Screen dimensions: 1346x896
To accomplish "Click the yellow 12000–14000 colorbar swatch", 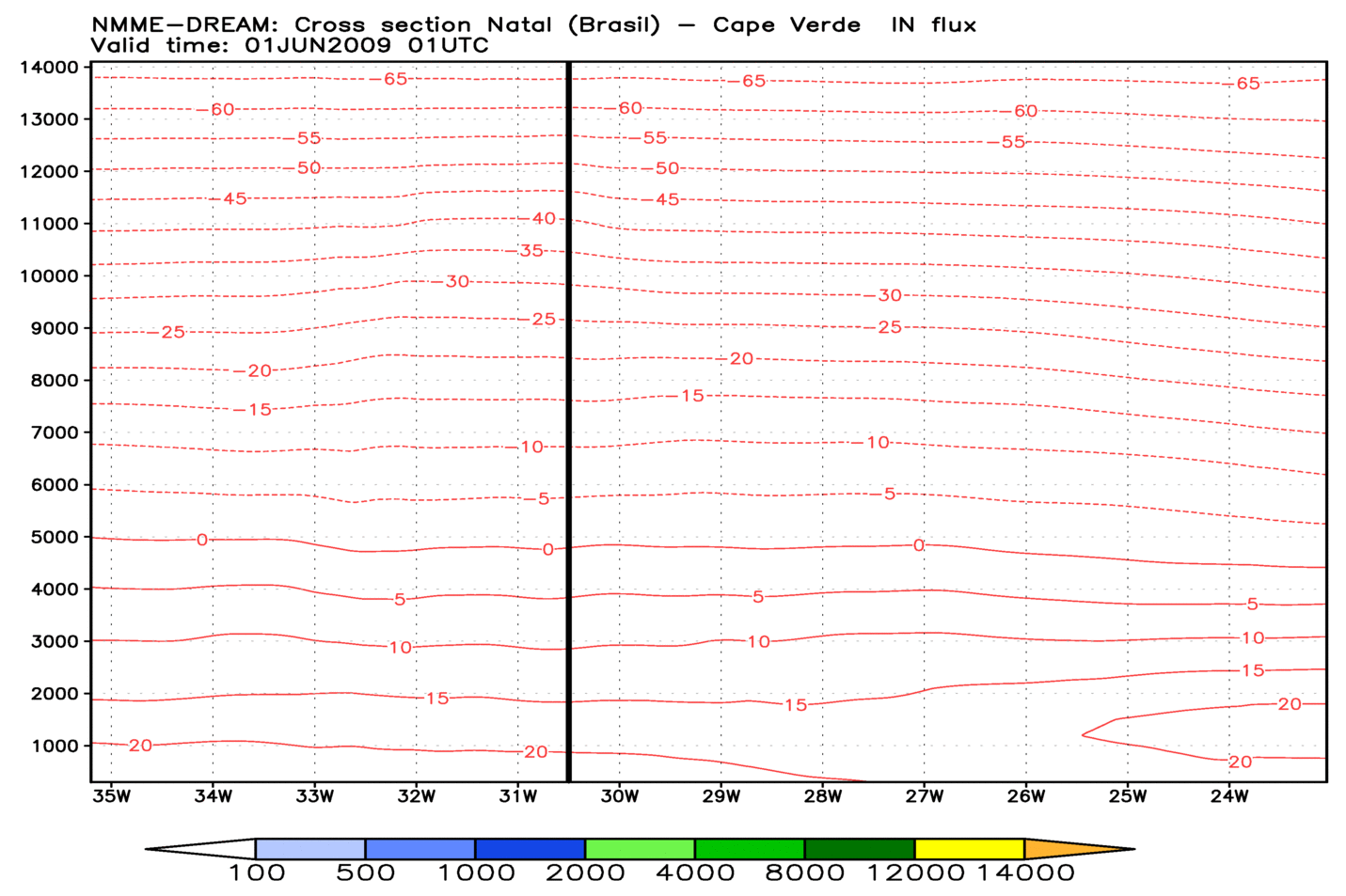I will tap(970, 849).
